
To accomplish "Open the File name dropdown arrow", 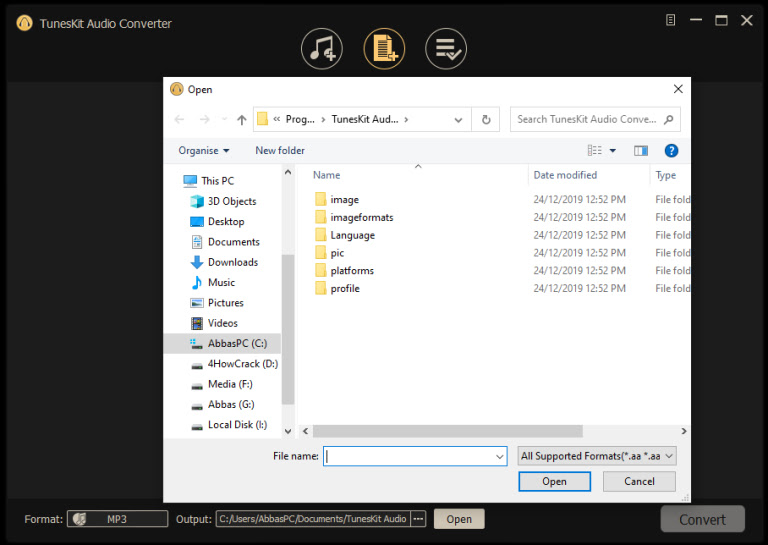I will (x=500, y=456).
